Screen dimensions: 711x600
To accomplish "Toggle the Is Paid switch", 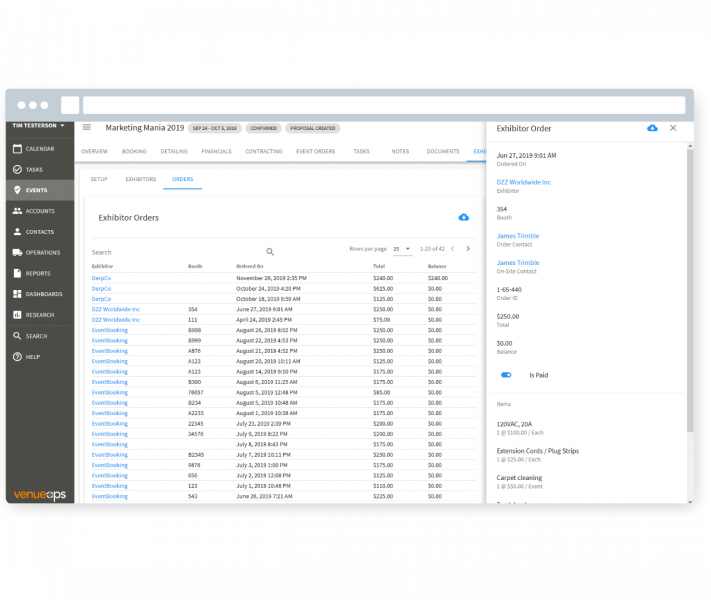I will pos(506,375).
